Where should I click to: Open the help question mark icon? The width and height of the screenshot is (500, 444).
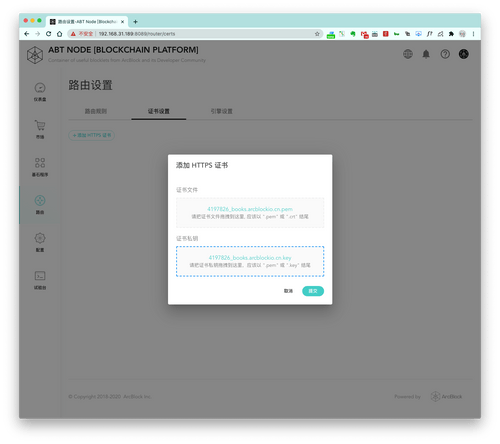pos(445,54)
